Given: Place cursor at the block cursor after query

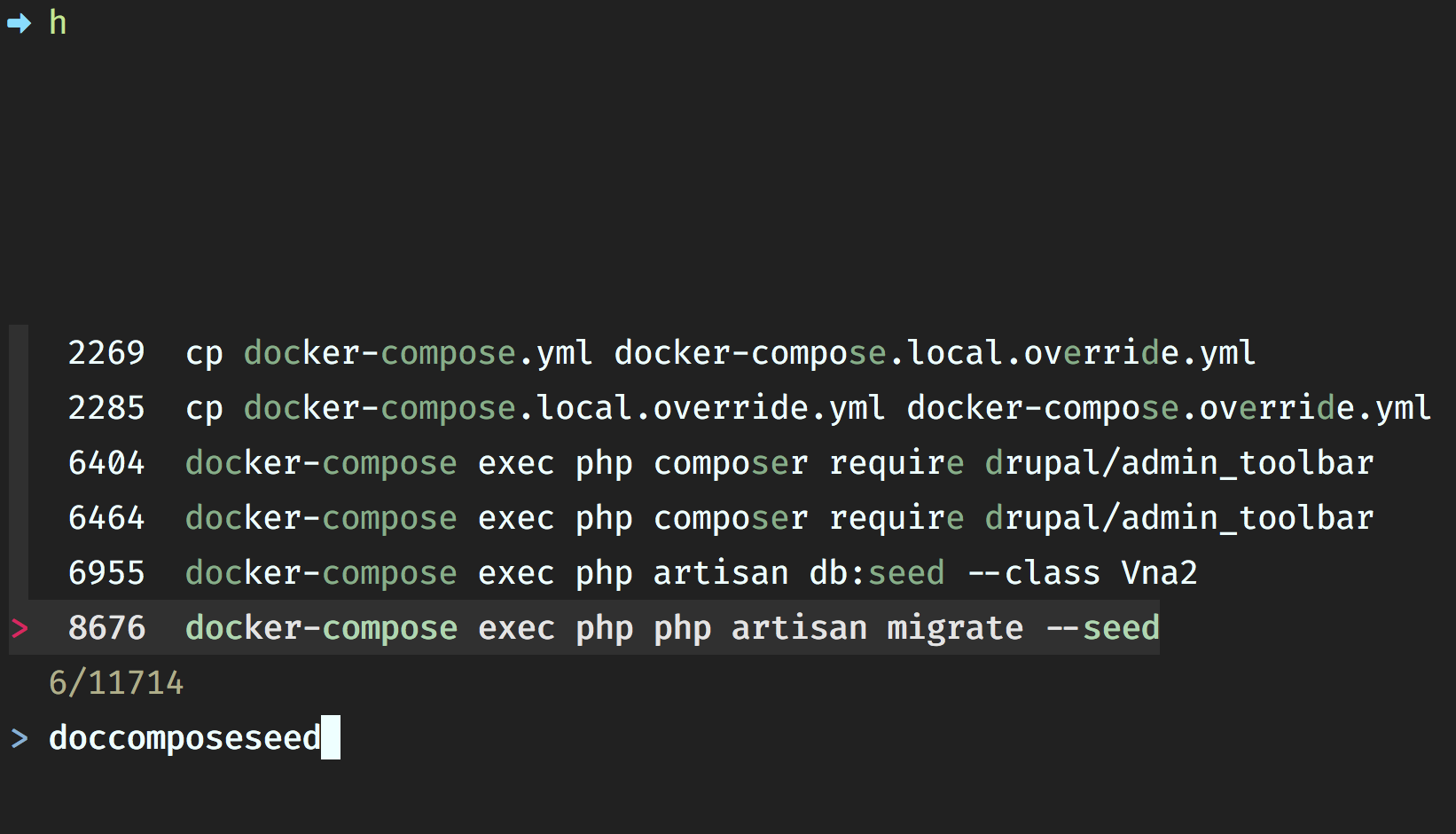Looking at the screenshot, I should coord(331,738).
